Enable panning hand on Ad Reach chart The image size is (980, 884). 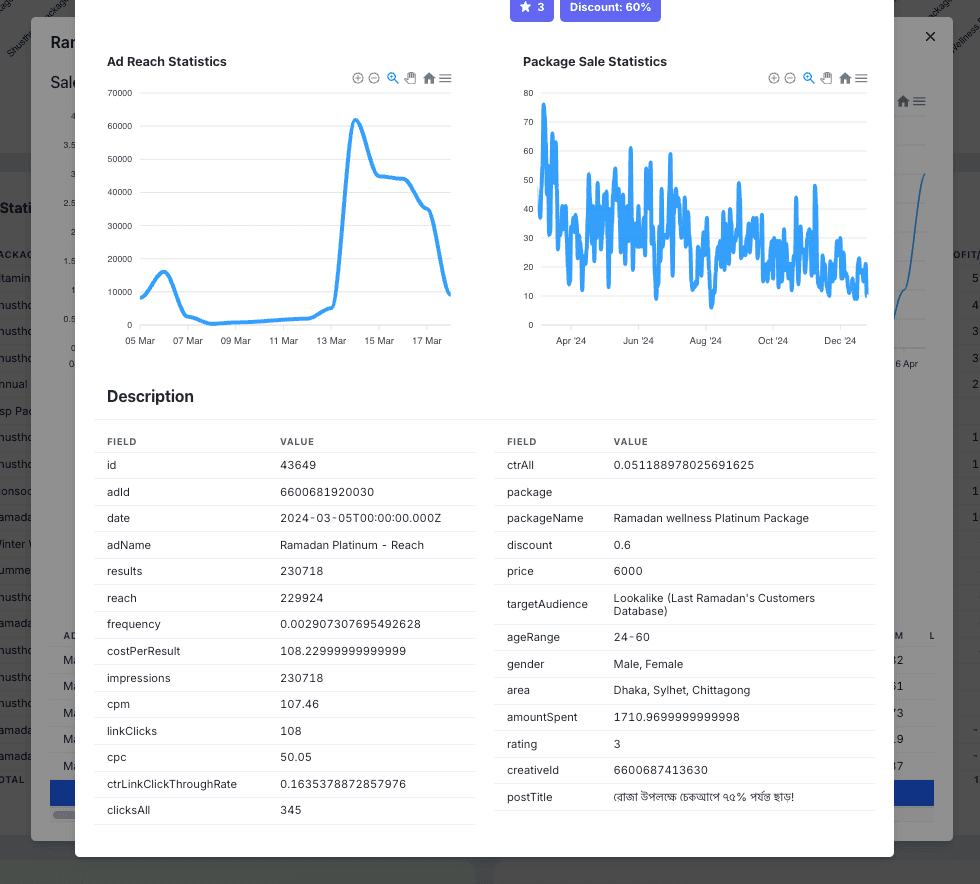(410, 78)
